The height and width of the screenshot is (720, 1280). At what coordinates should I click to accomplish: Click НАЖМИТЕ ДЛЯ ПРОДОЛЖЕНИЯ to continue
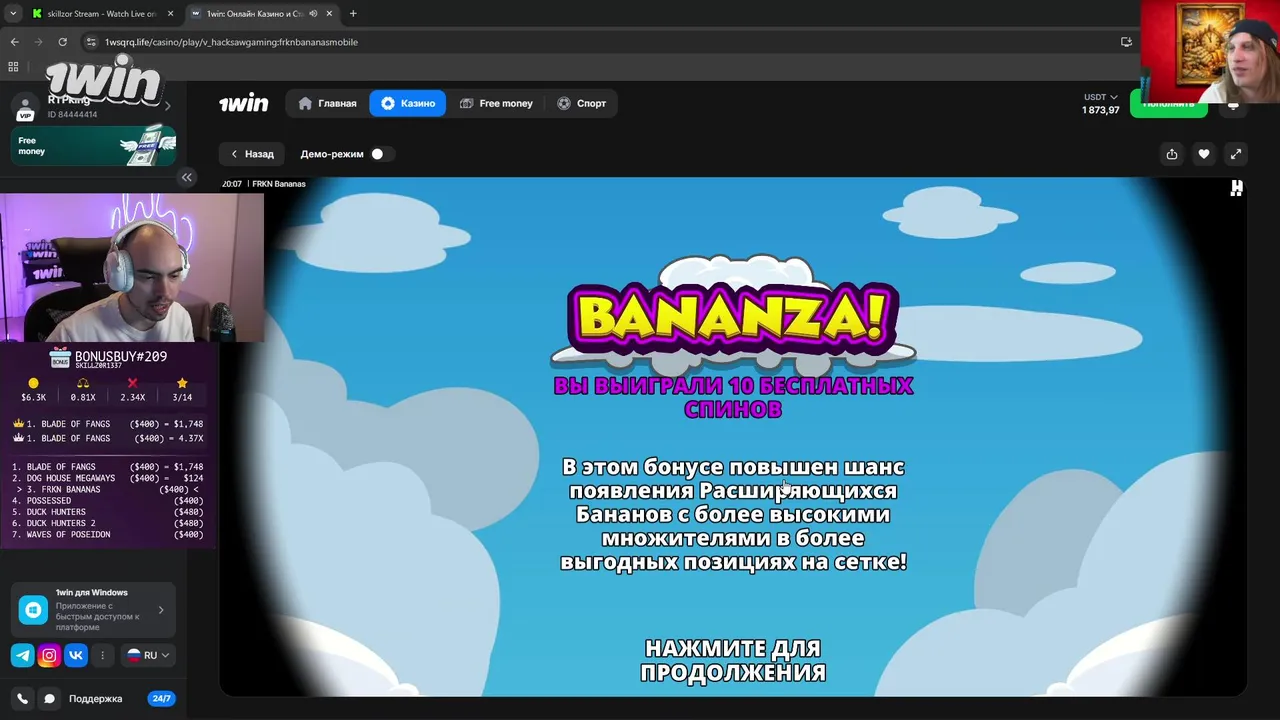(733, 661)
